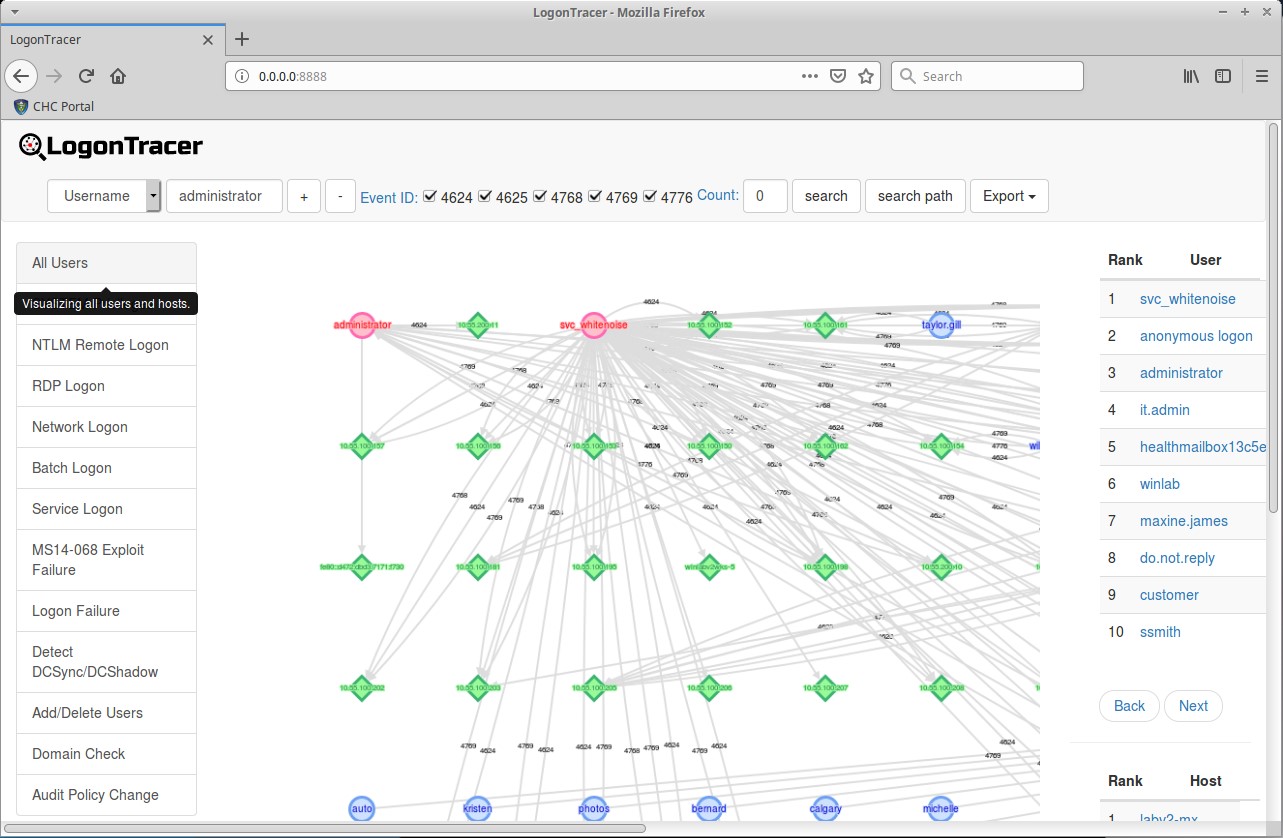The height and width of the screenshot is (838, 1283).
Task: Open the address bar page actions menu
Action: pos(810,76)
